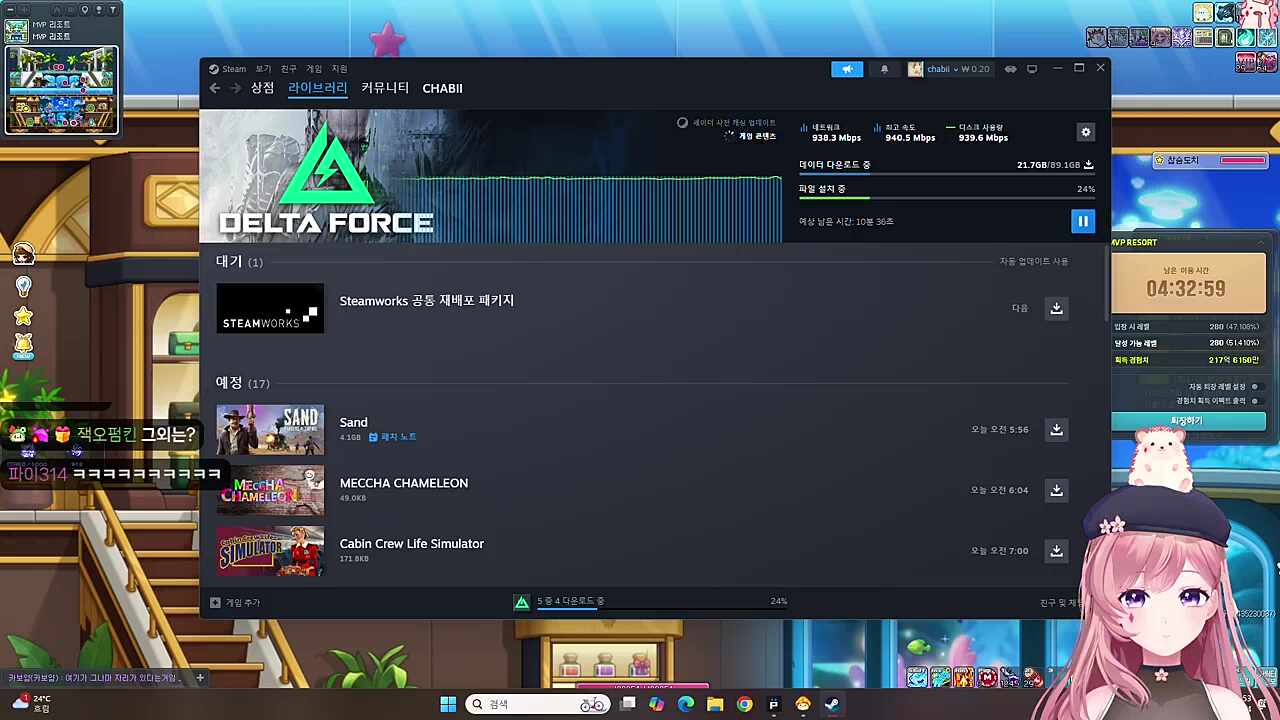Viewport: 1280px width, 720px height.
Task: Open Steam download settings gear
Action: (x=1086, y=132)
